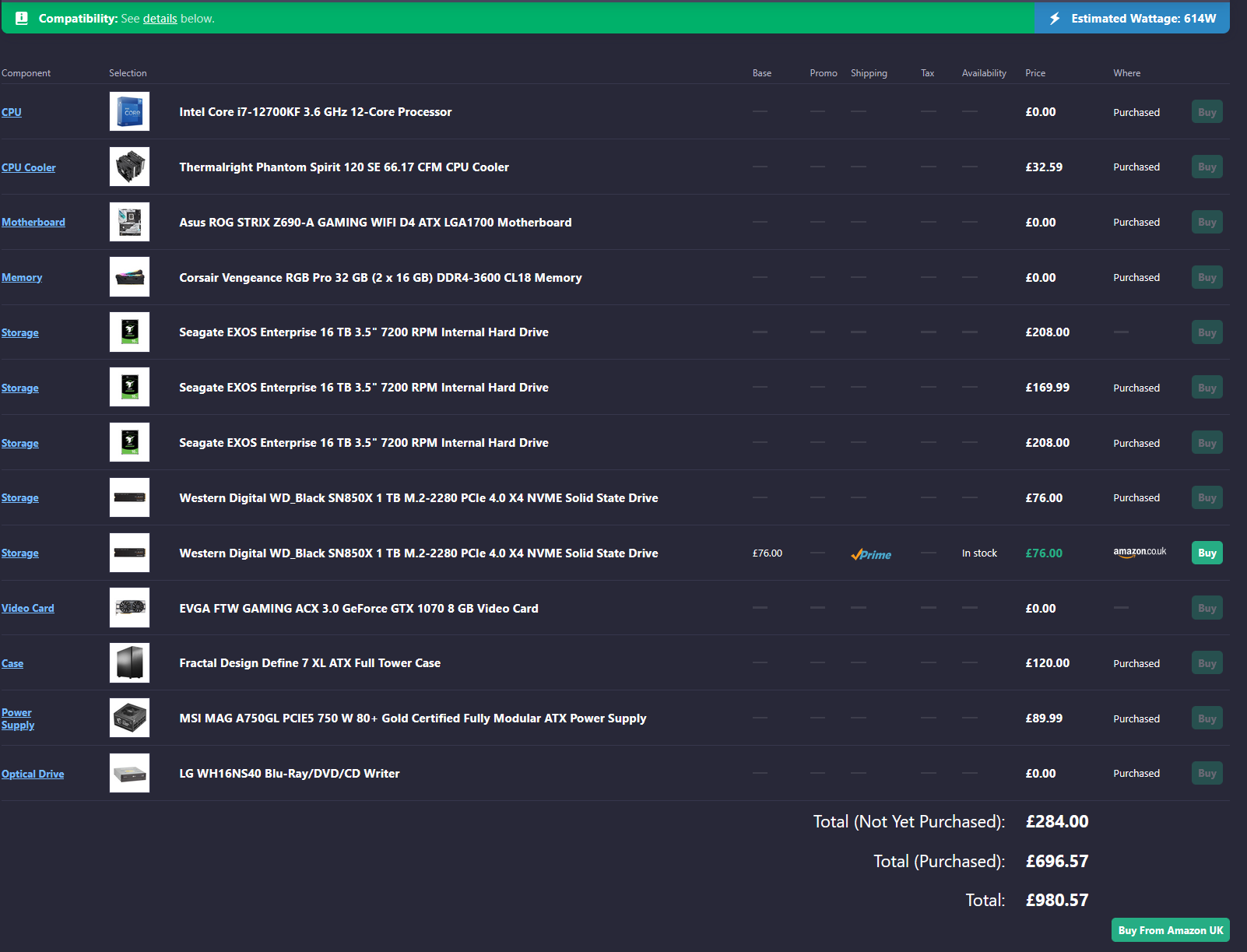Select Asus ROG STRIX Z690-A motherboard name

[375, 223]
